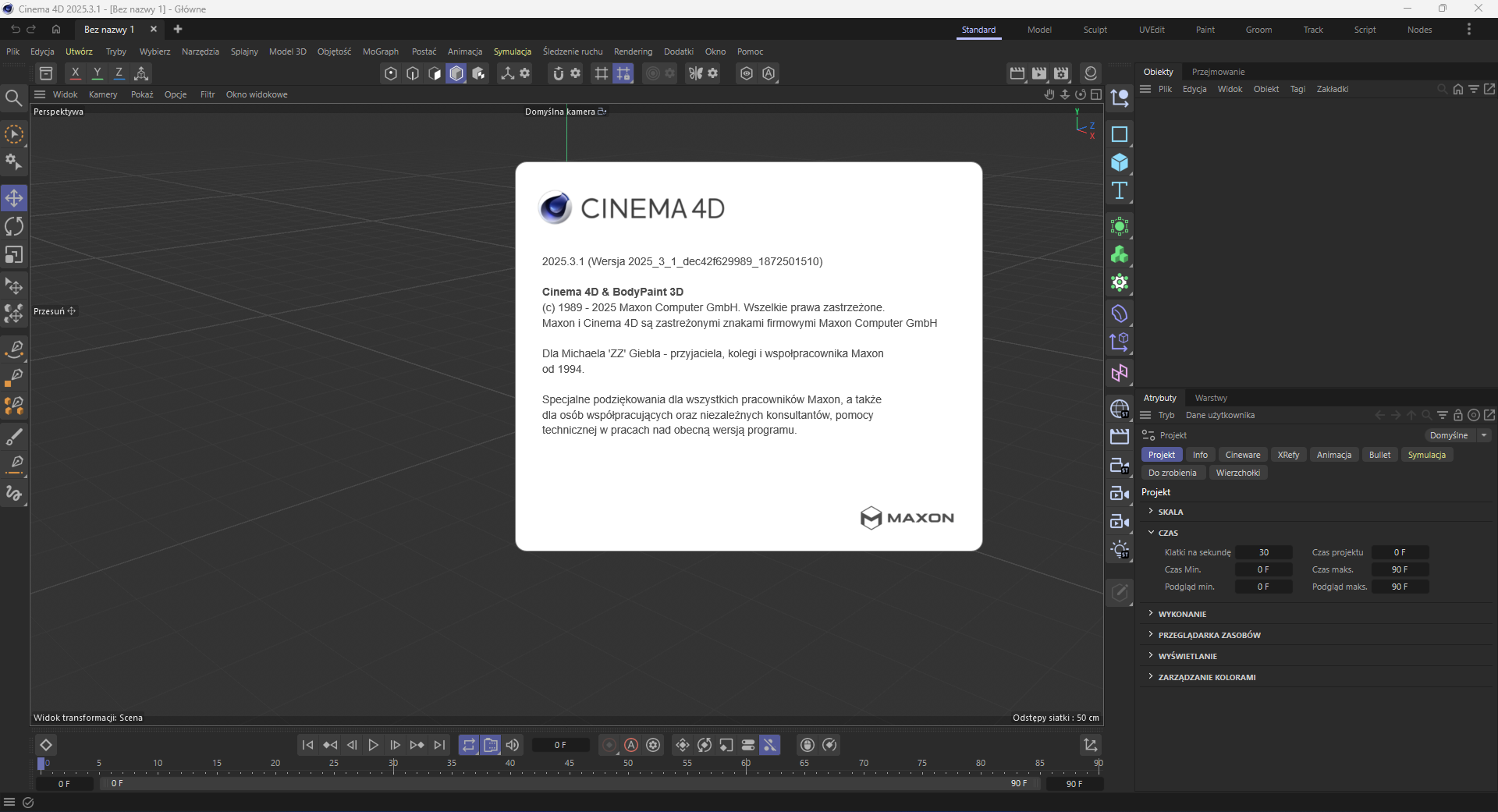Screen dimensions: 1498x812
Task: Add a Text object
Action: [x=1120, y=191]
